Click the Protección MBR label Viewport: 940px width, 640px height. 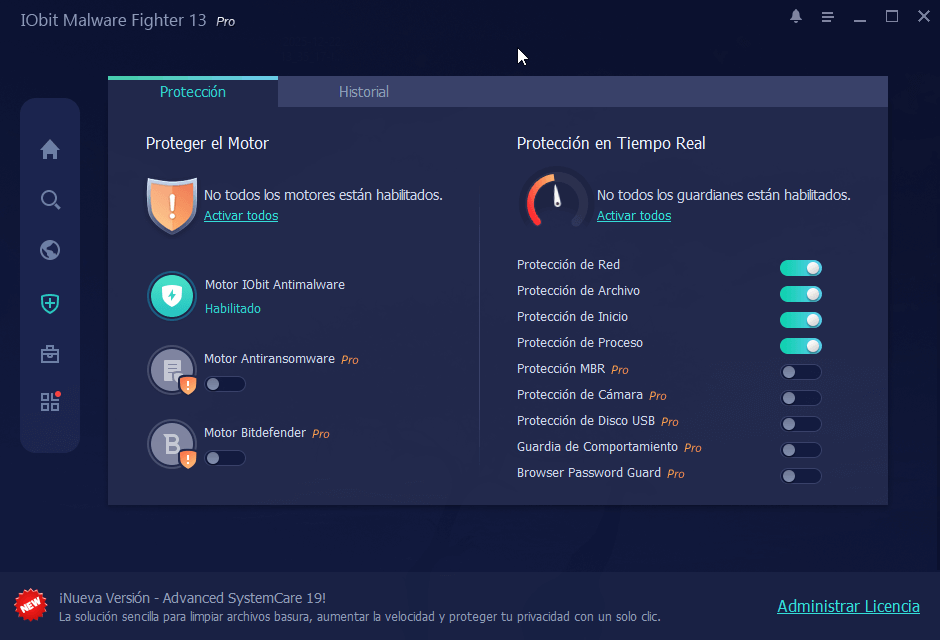point(561,369)
